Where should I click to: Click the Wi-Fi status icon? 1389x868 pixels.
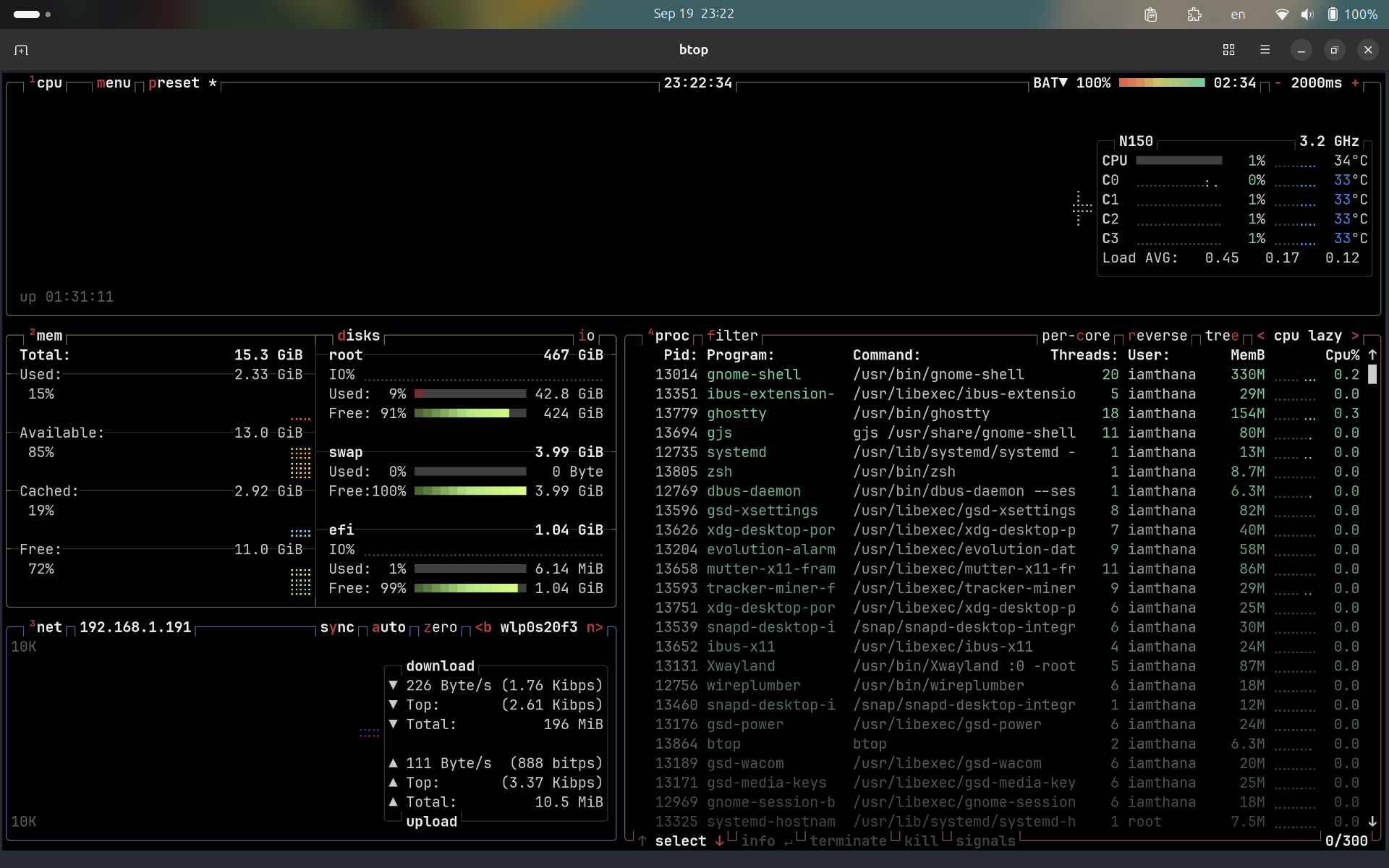(x=1281, y=14)
